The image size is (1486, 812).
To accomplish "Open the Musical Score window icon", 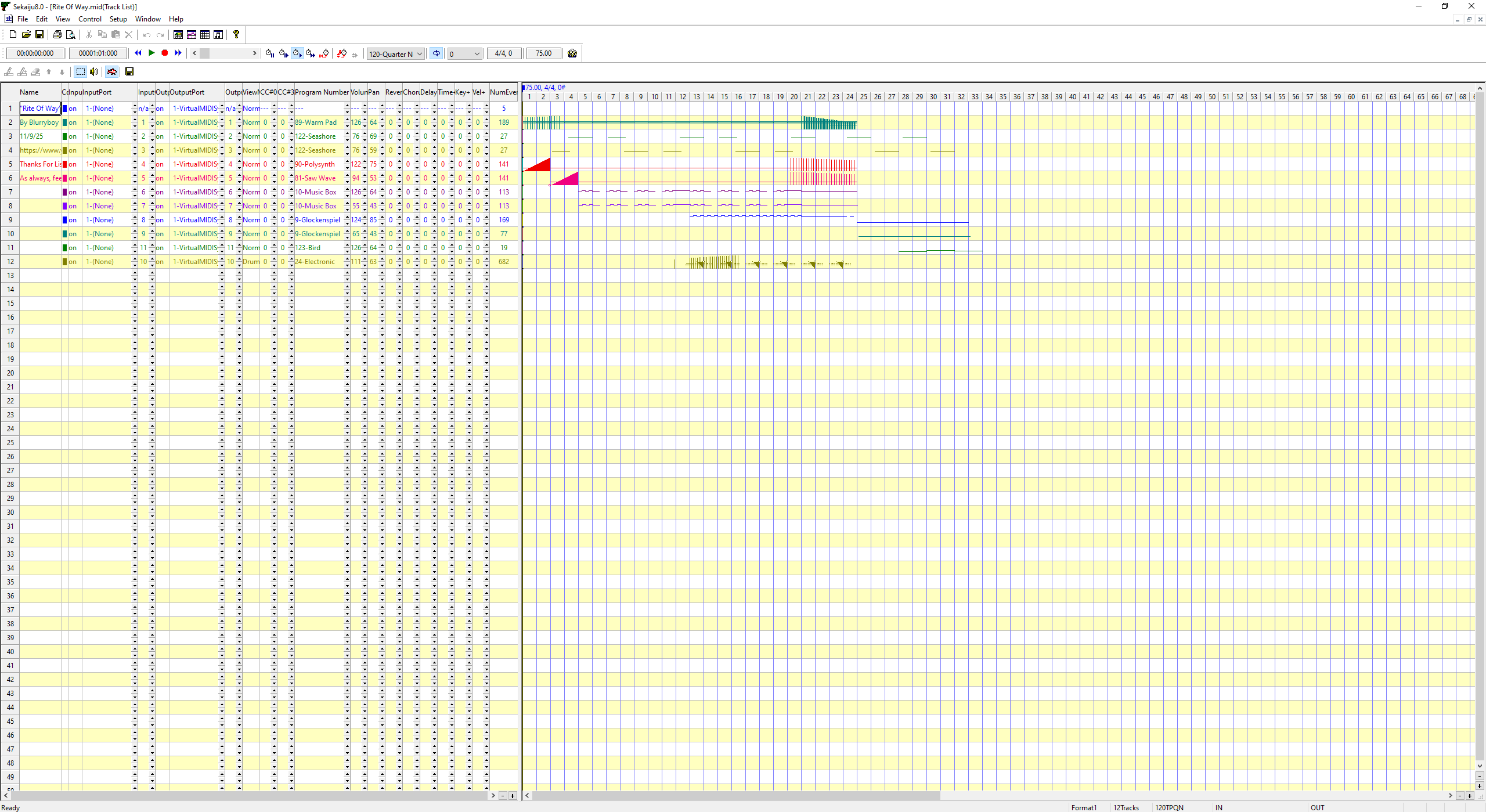I will 218,35.
